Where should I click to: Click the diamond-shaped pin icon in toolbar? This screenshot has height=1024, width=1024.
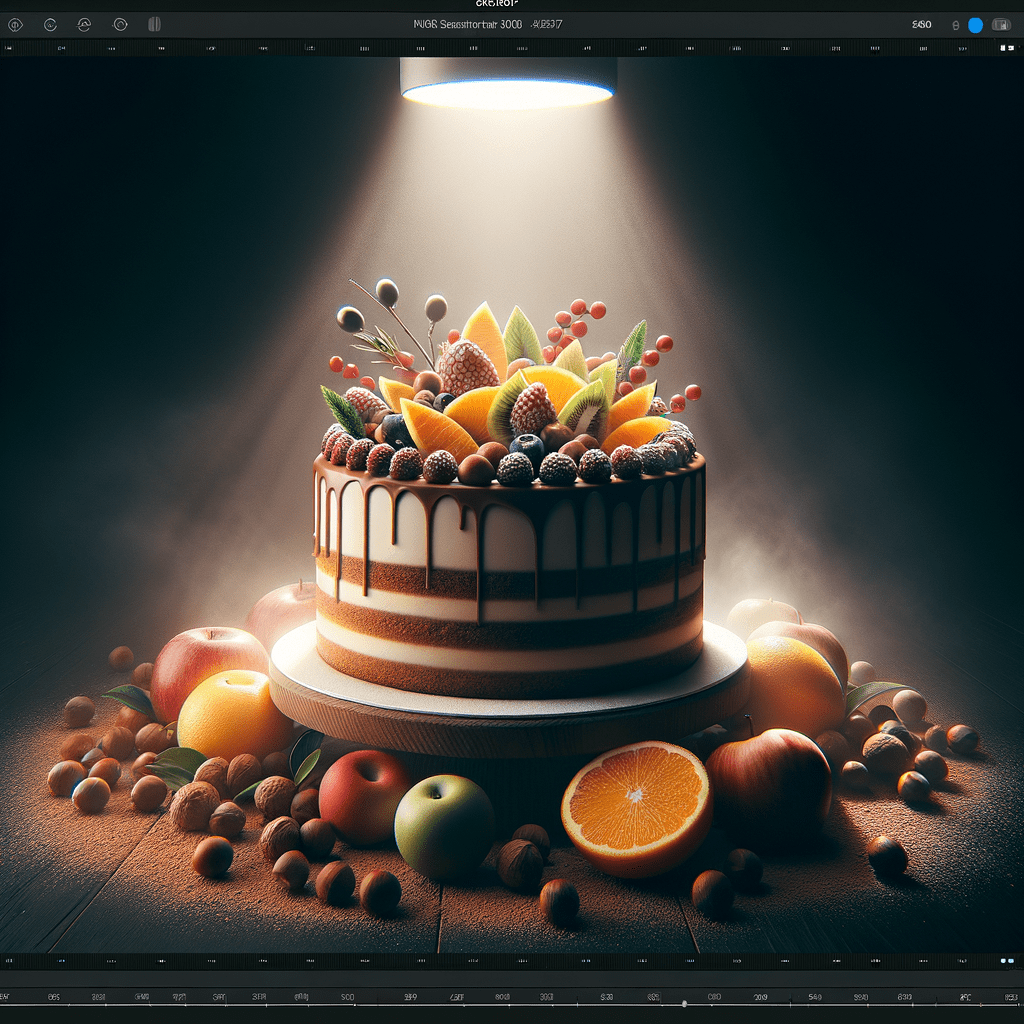(15, 25)
